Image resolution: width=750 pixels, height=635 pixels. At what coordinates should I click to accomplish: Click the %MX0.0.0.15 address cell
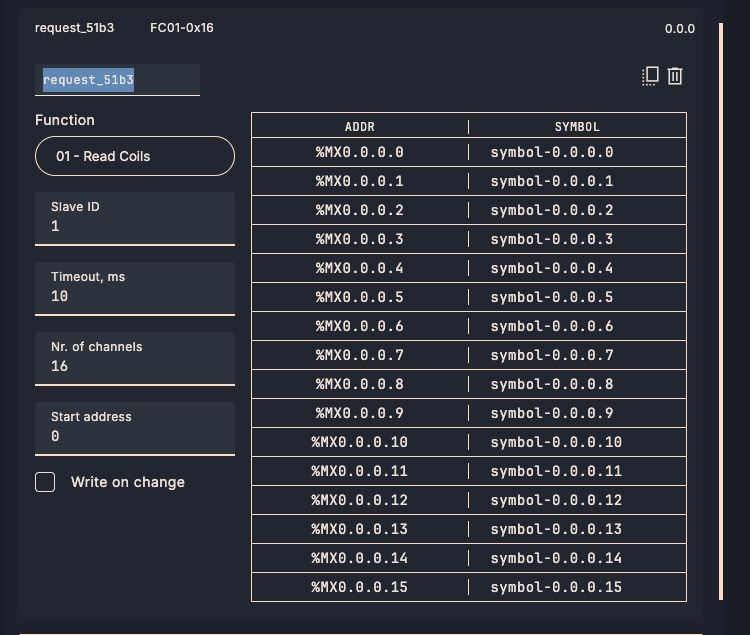pyautogui.click(x=360, y=587)
